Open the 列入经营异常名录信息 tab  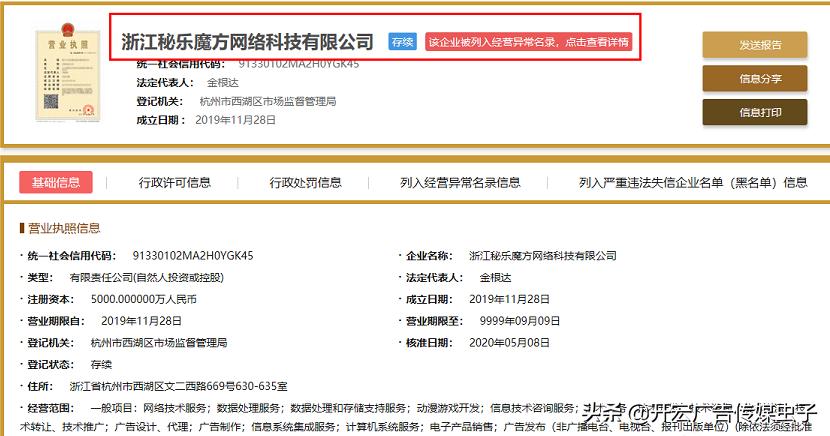460,183
